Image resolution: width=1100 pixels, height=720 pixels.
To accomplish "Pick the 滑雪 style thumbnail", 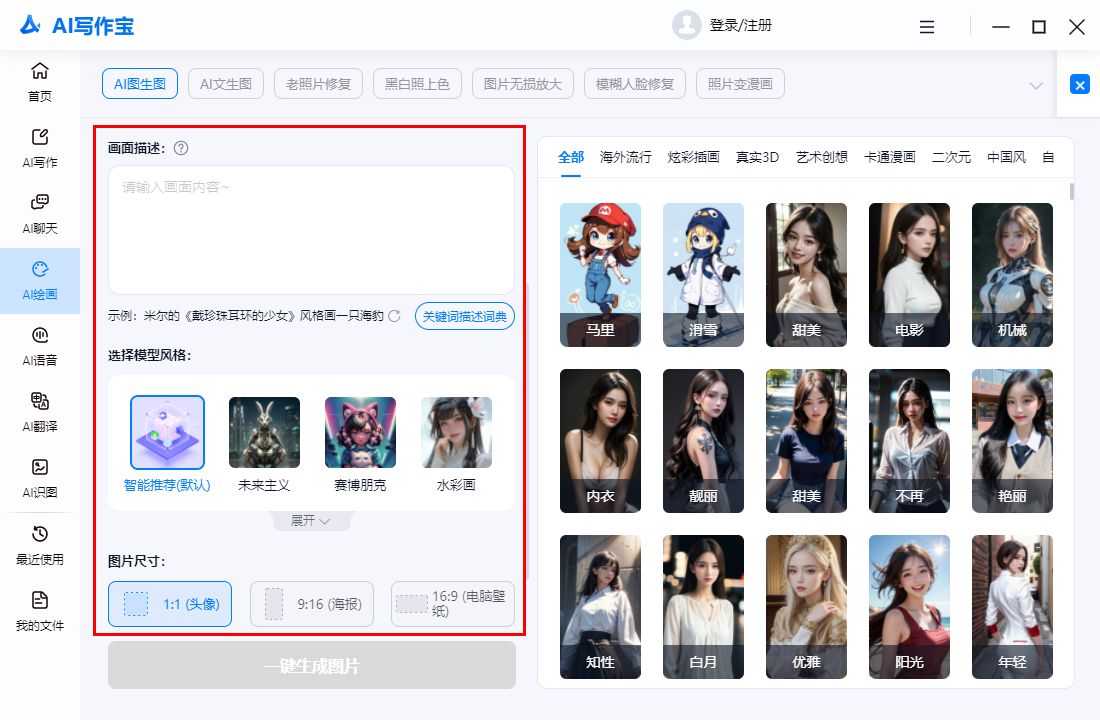I will tap(703, 275).
